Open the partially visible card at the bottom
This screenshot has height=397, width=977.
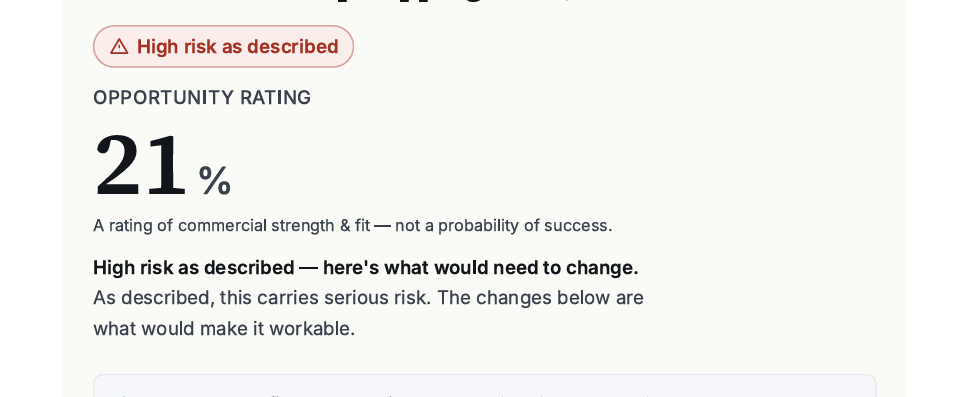(485, 386)
